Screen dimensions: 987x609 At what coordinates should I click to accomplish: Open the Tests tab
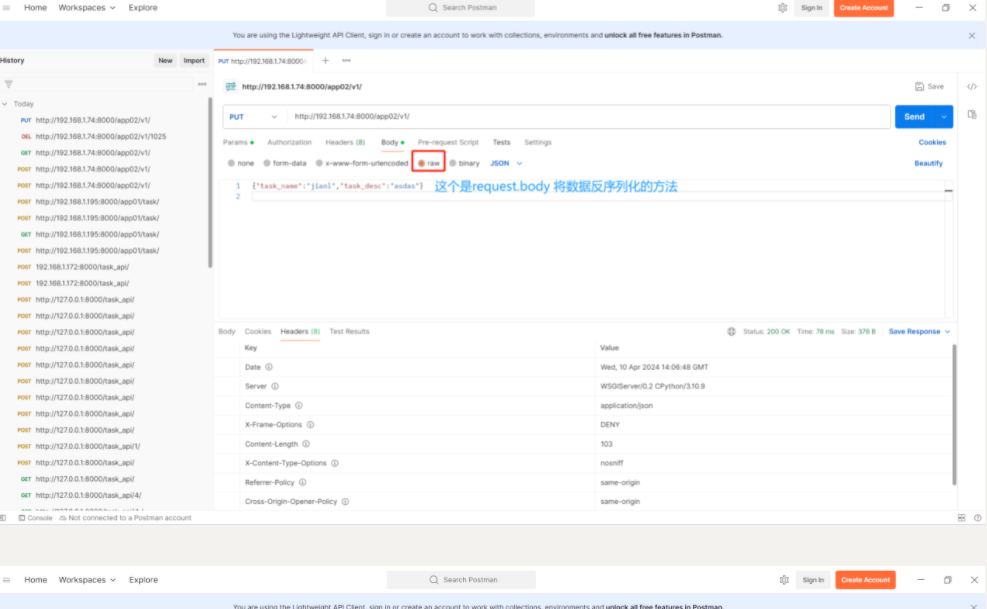coord(502,142)
